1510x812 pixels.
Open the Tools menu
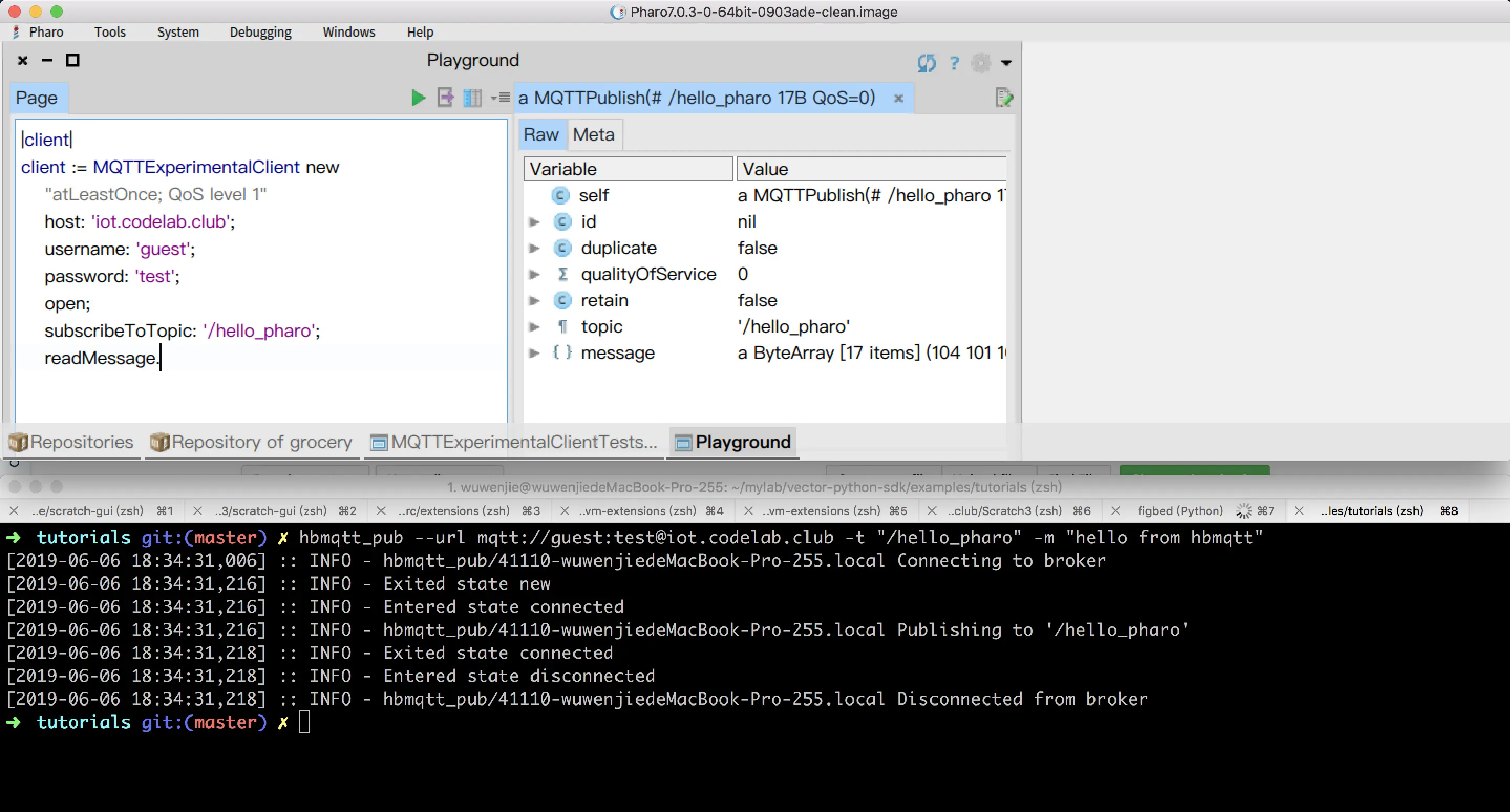(x=110, y=32)
